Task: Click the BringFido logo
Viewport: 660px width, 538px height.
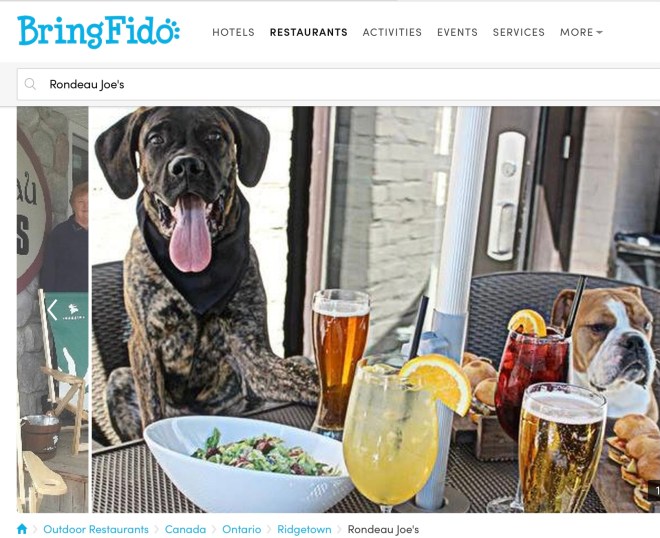Action: point(98,32)
